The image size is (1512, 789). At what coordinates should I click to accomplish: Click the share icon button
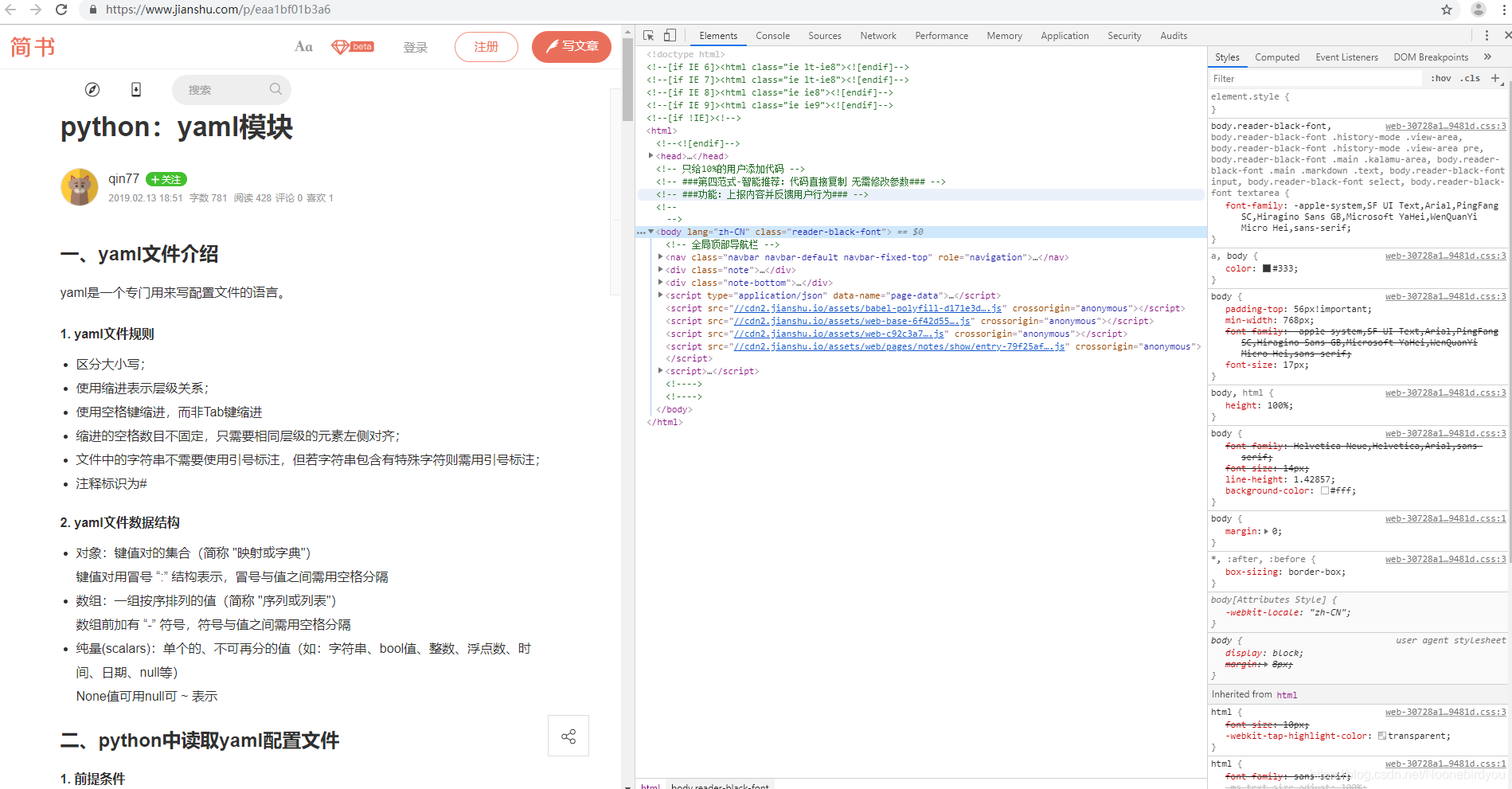(x=568, y=736)
